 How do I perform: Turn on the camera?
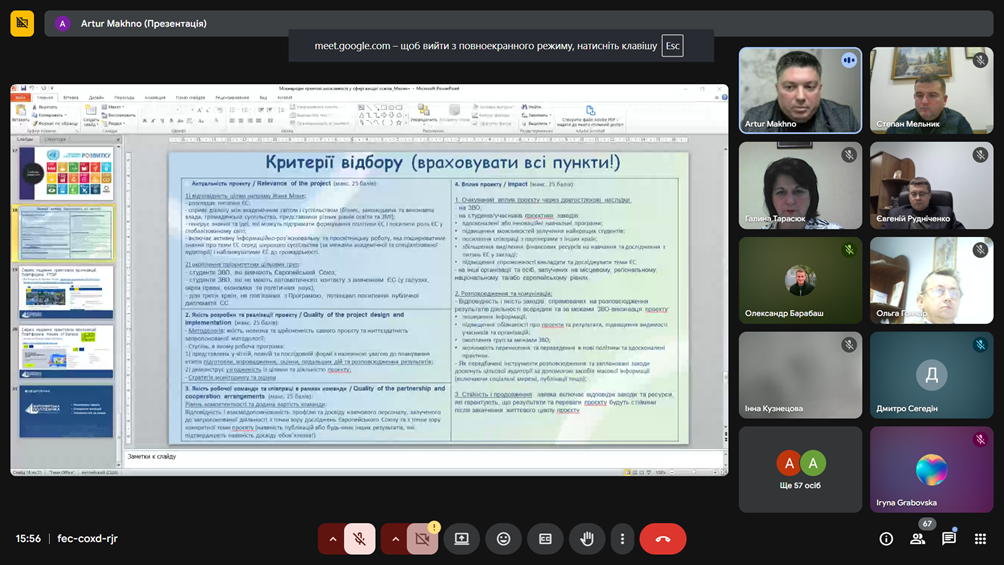tap(422, 539)
